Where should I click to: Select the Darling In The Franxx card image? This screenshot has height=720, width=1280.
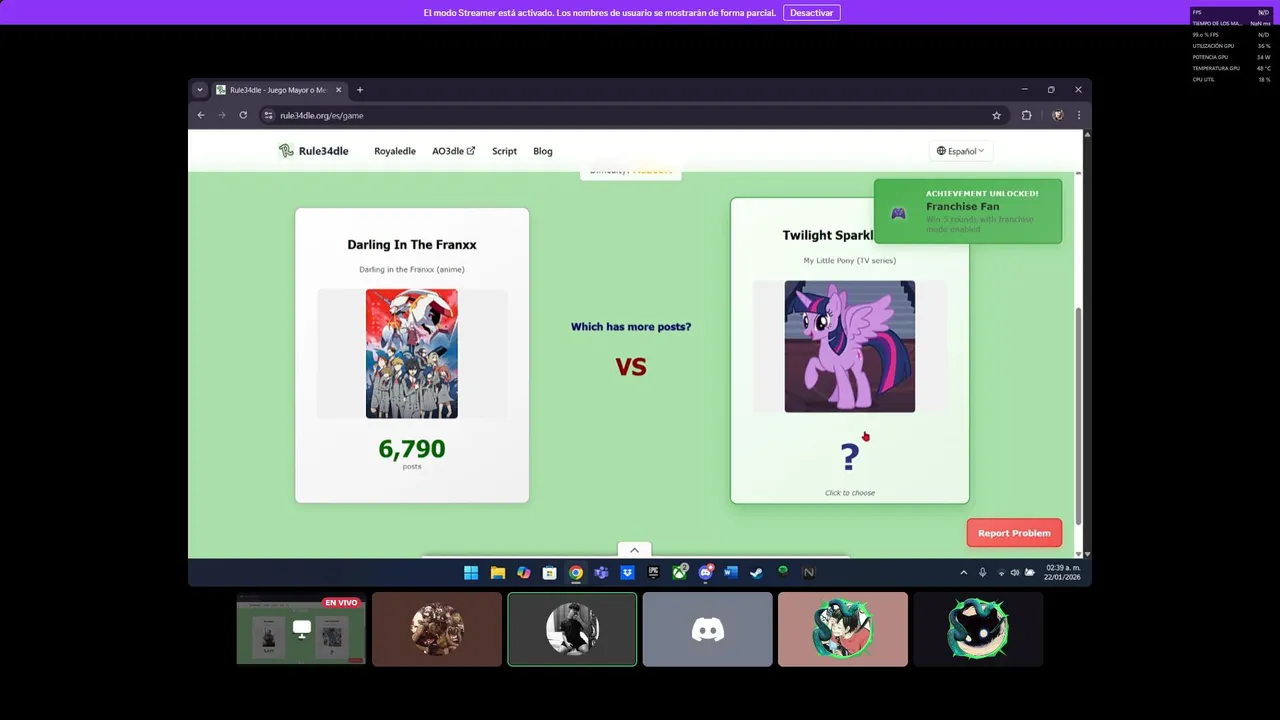pyautogui.click(x=412, y=354)
